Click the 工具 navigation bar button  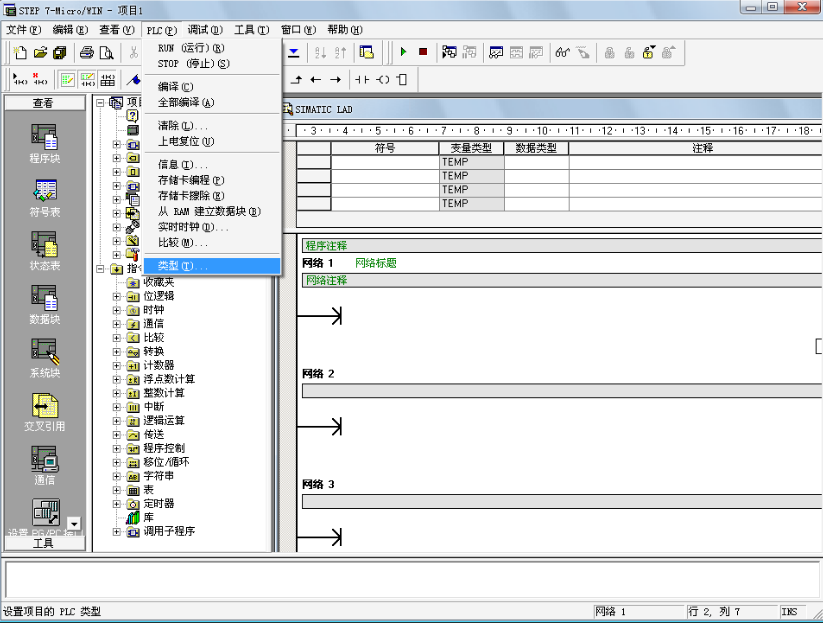tap(44, 543)
